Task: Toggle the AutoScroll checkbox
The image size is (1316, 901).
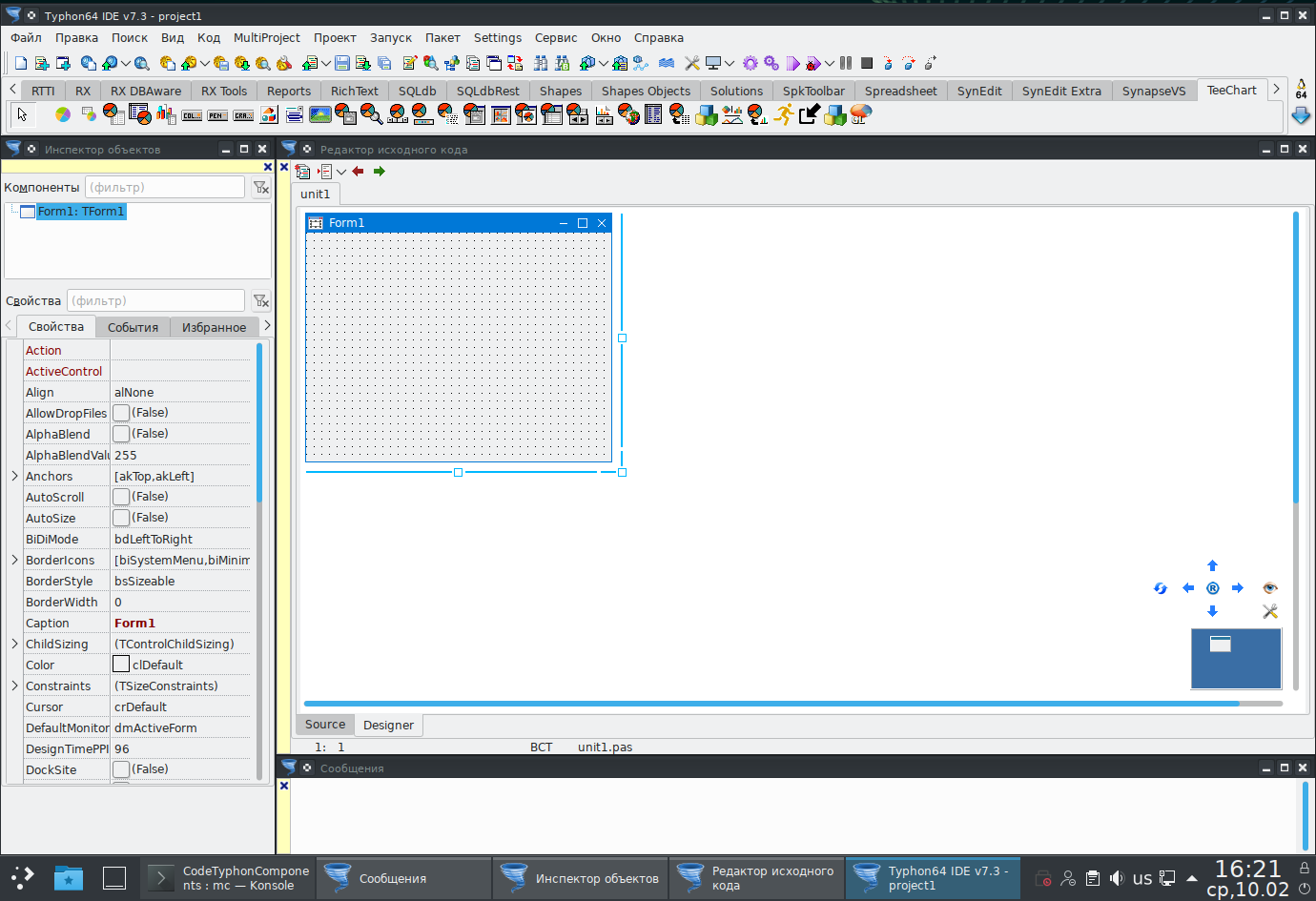Action: coord(121,497)
